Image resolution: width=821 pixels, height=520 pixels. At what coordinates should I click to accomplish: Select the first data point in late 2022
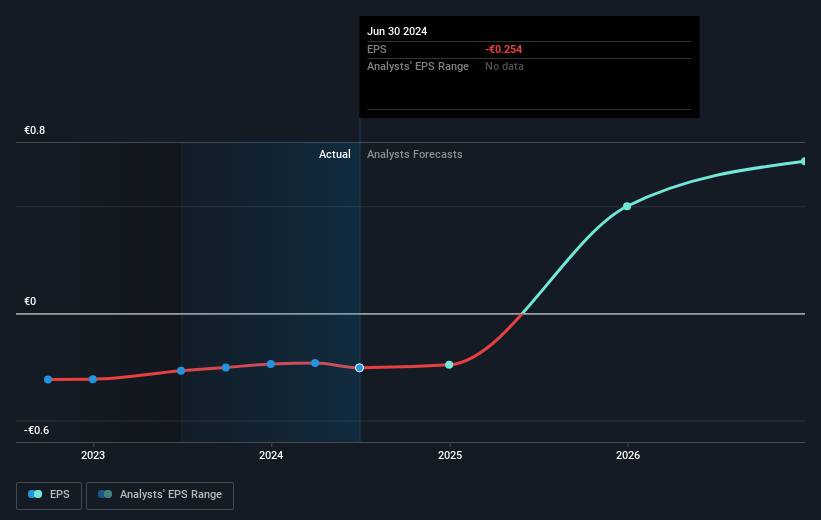[x=48, y=379]
